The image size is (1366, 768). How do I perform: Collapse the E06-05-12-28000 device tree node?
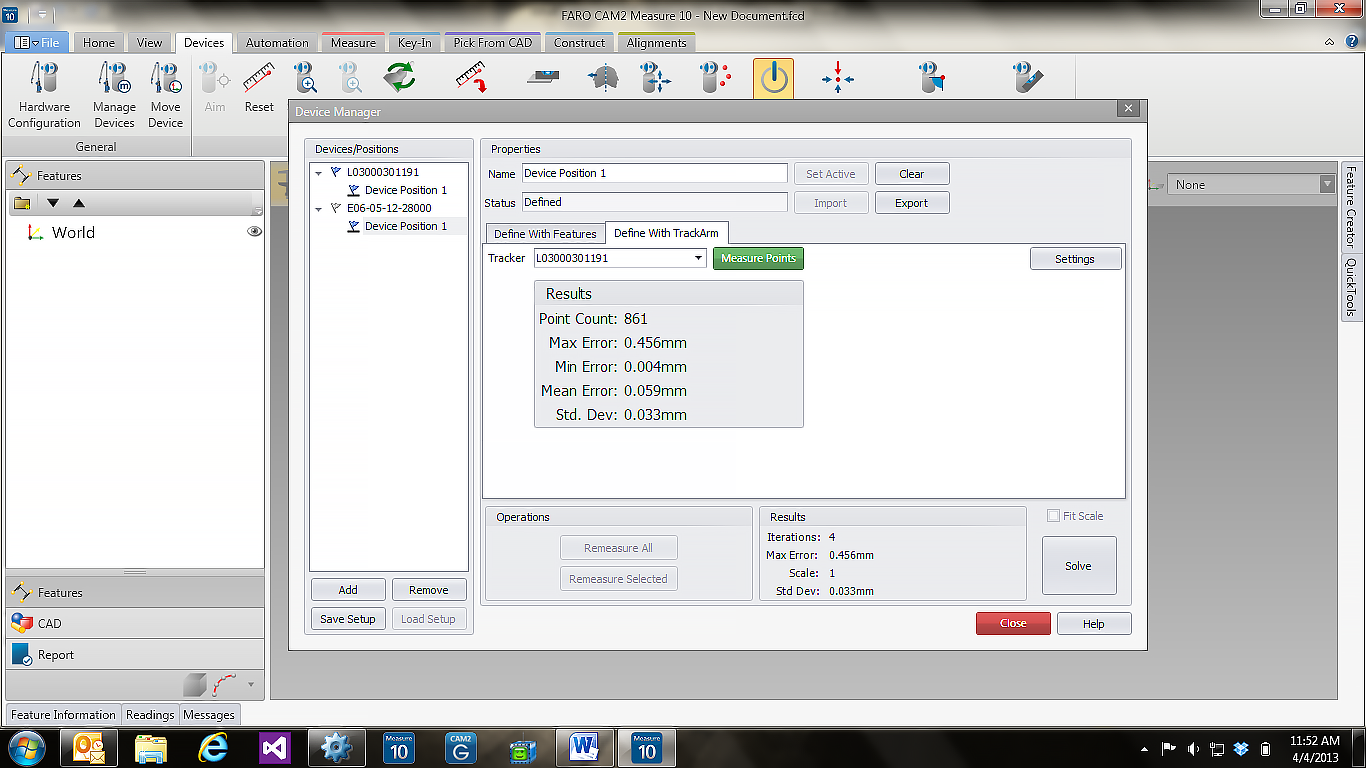319,209
